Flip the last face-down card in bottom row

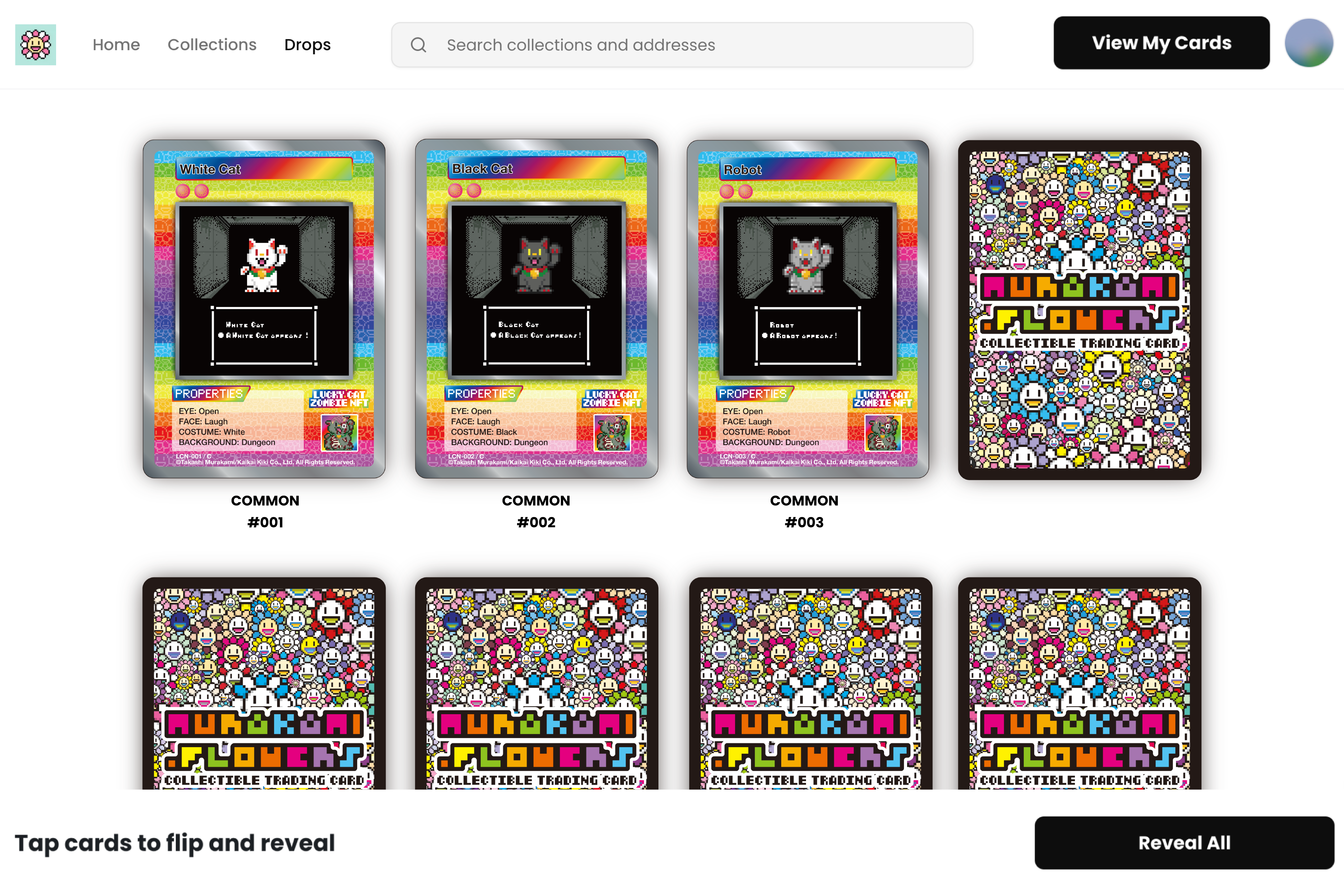point(1079,683)
